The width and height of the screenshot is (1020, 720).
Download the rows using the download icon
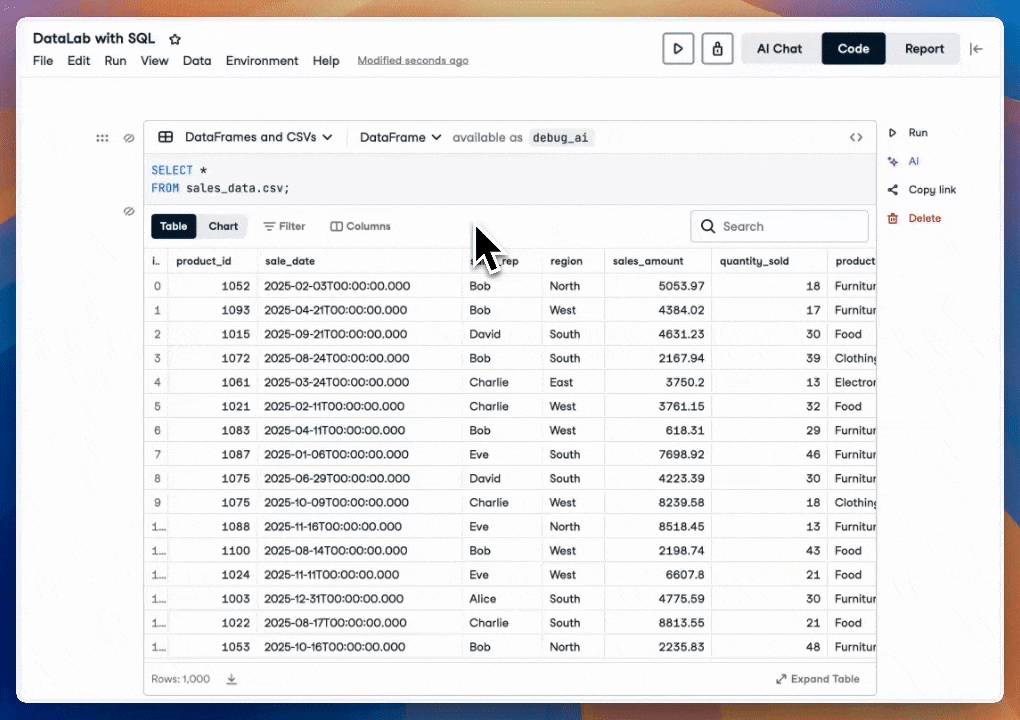pos(232,679)
